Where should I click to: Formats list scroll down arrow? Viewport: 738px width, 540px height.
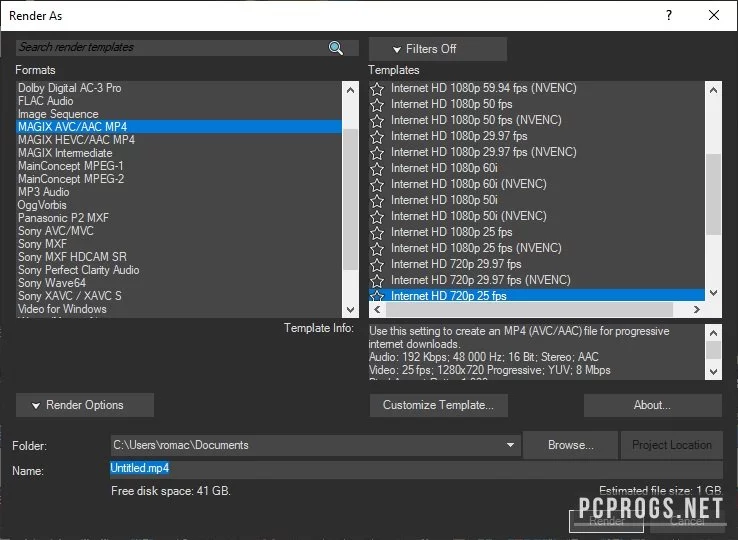[x=350, y=309]
